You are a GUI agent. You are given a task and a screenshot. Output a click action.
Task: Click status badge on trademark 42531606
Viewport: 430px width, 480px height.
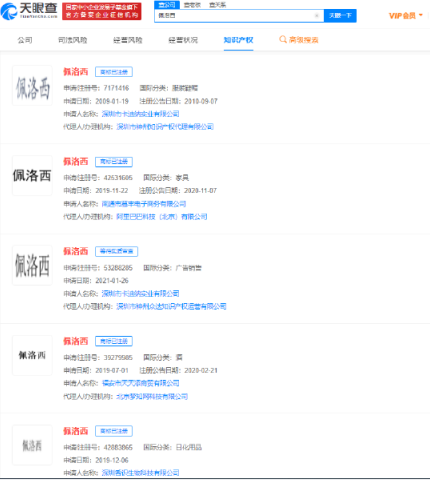(114, 162)
